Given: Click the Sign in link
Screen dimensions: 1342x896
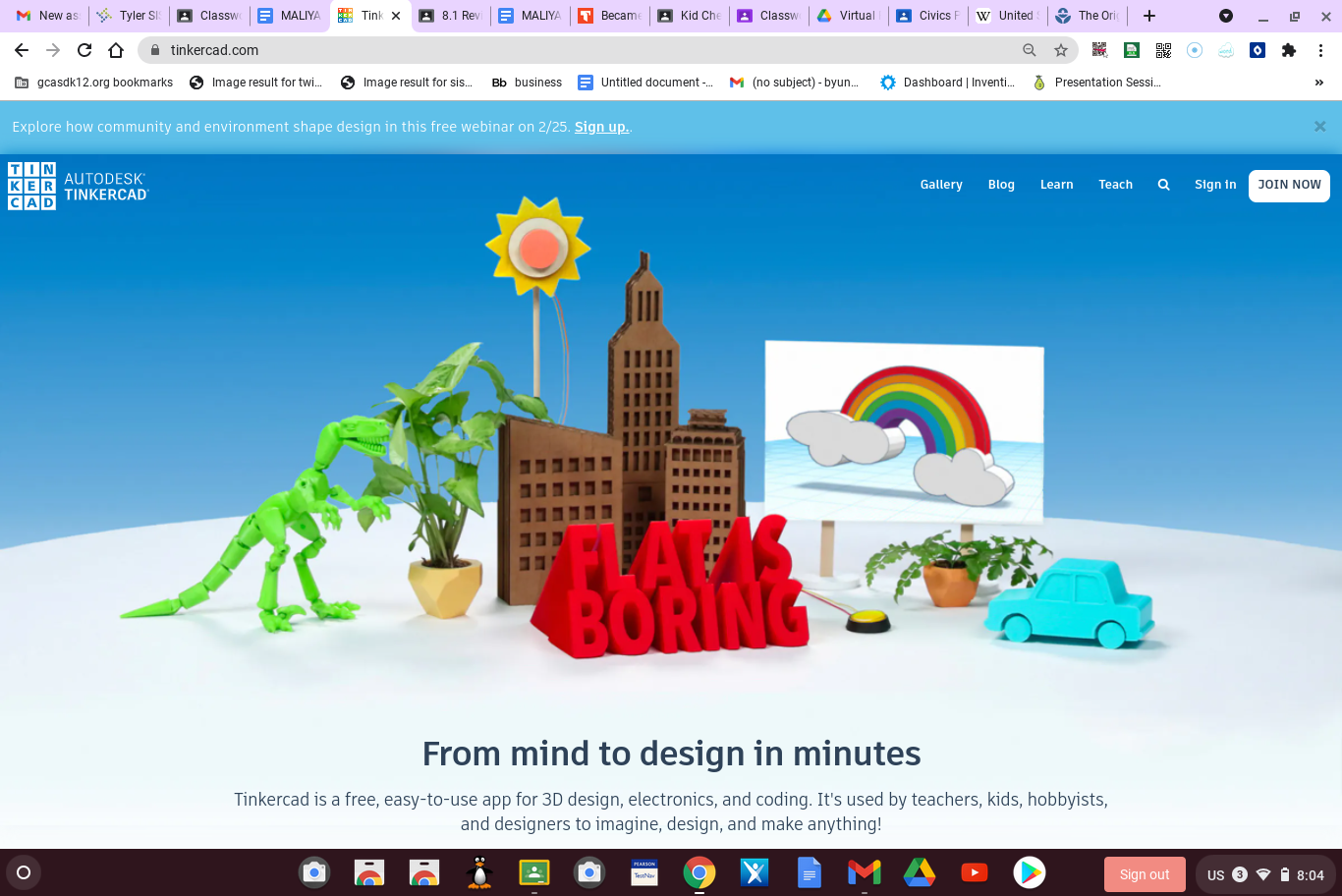Looking at the screenshot, I should coord(1215,185).
